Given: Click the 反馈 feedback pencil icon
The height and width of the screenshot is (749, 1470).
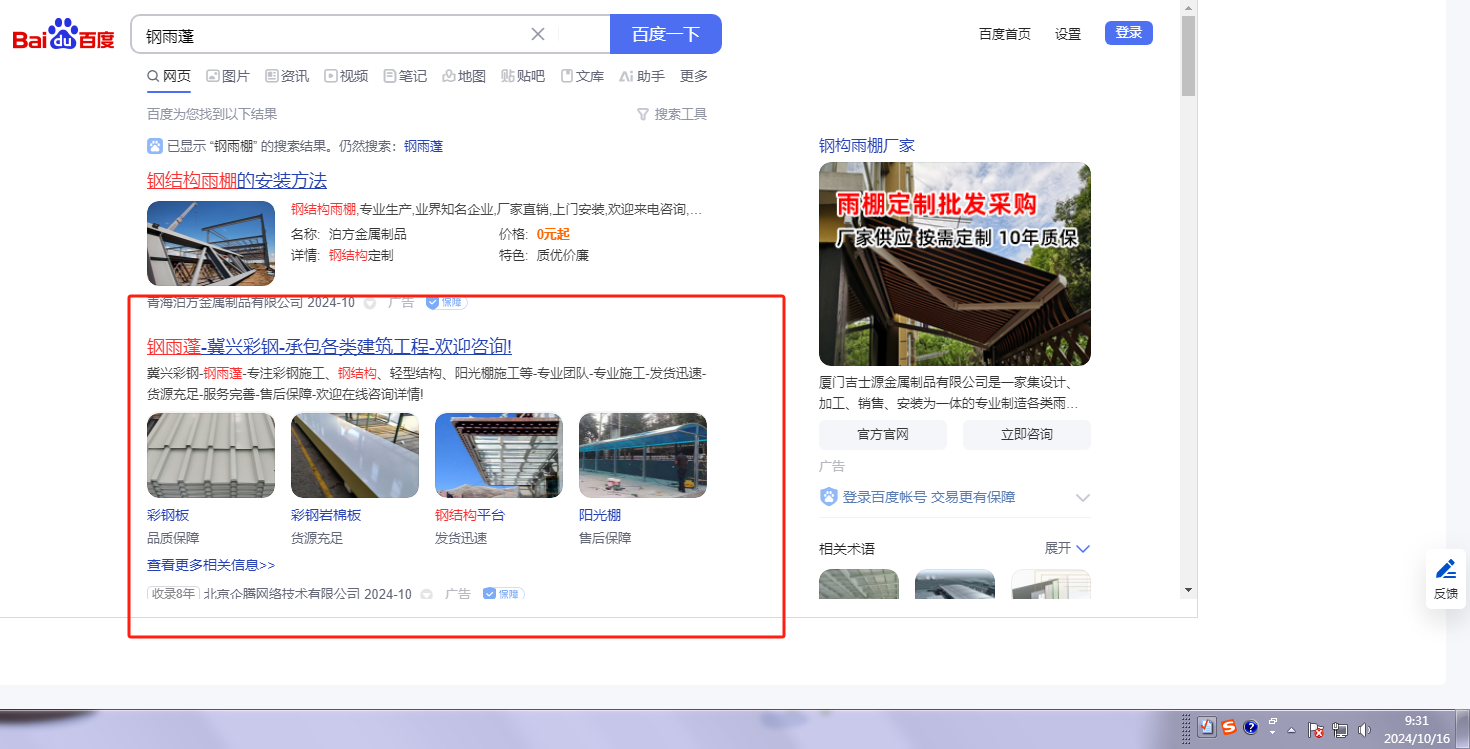Looking at the screenshot, I should 1446,570.
